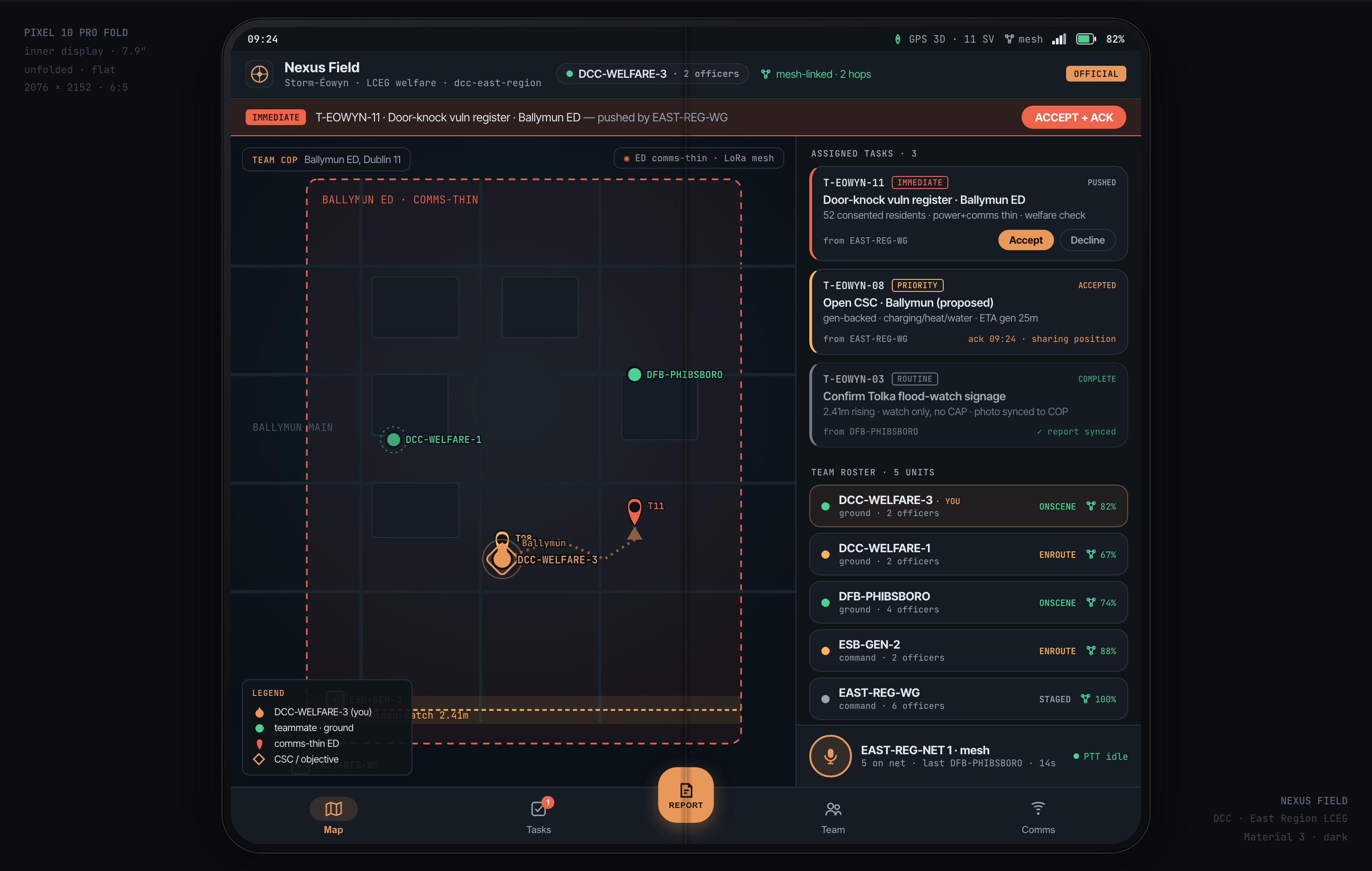Viewport: 1372px width, 871px height.
Task: Tap legend DCC-WELFARE-3 (you) marker icon
Action: (x=259, y=712)
